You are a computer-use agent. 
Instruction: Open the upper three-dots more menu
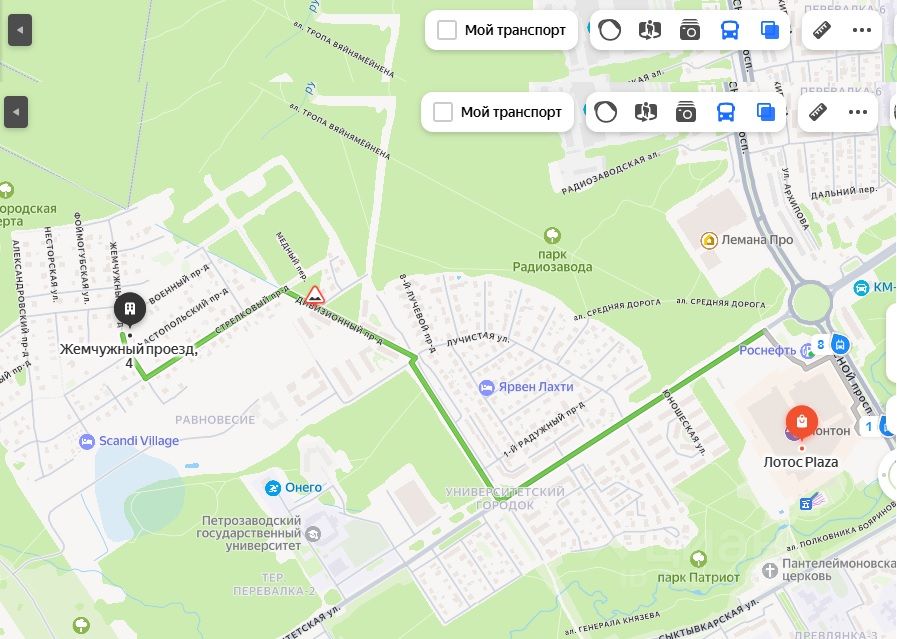862,30
